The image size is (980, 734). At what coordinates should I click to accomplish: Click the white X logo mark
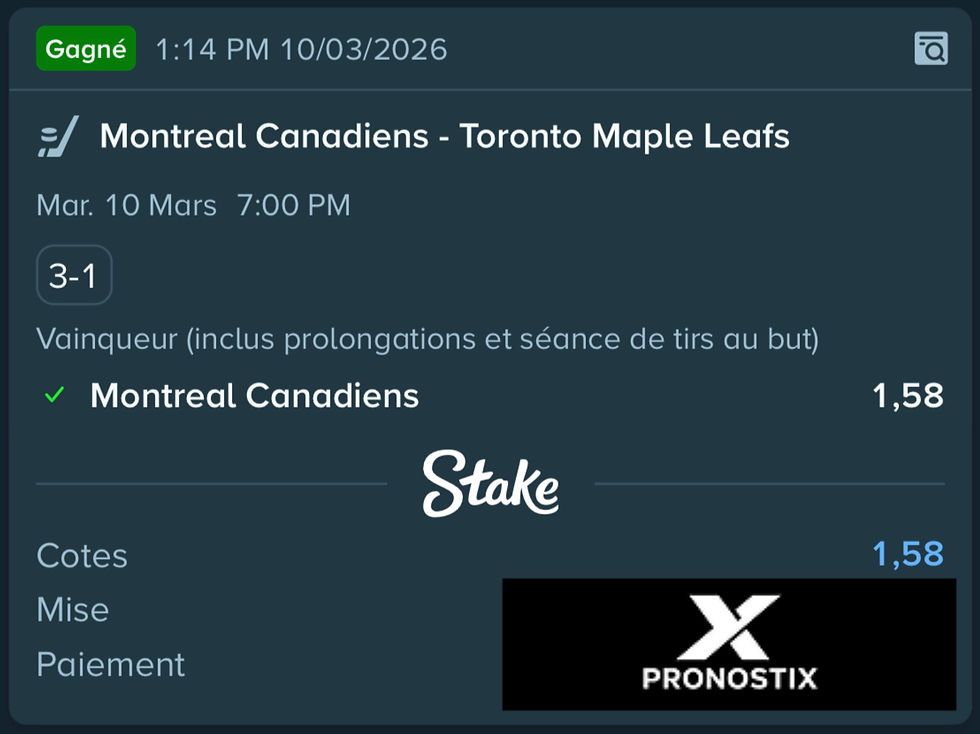tap(729, 626)
